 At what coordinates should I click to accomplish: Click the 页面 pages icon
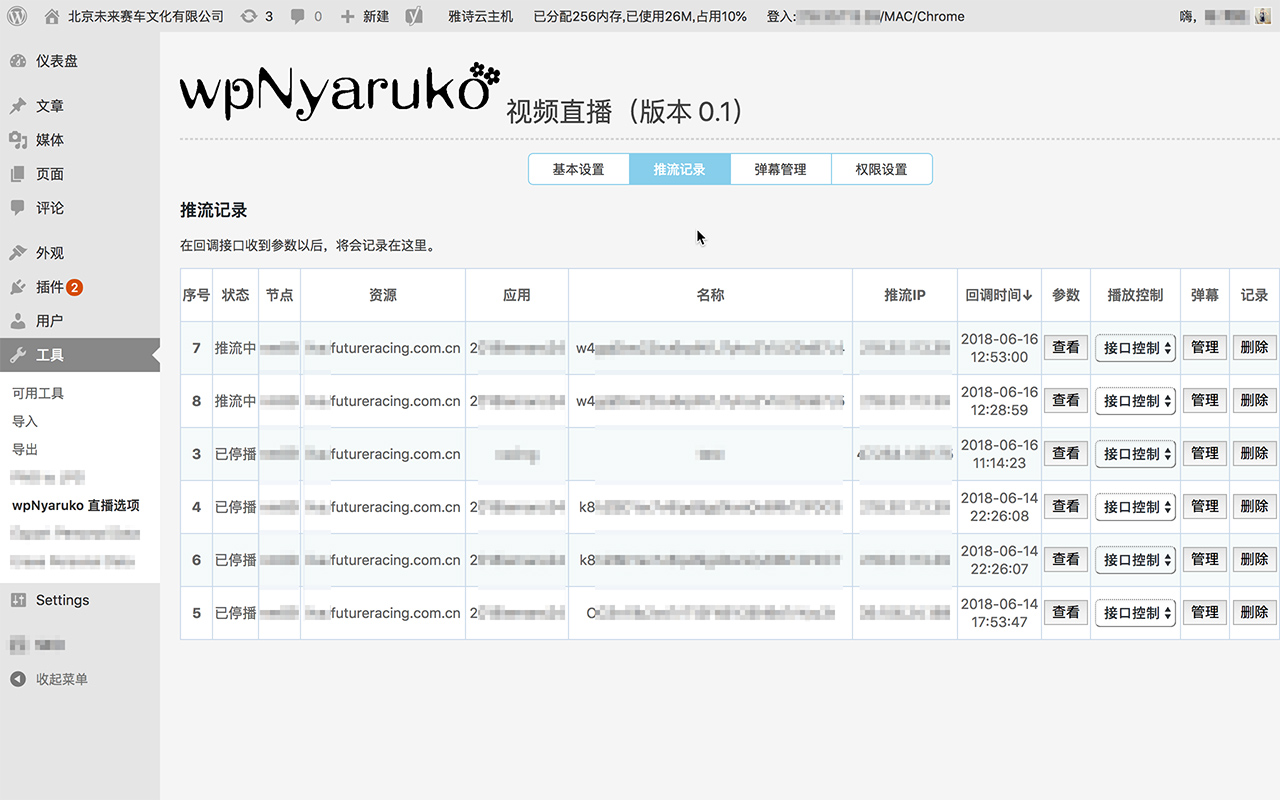click(18, 174)
